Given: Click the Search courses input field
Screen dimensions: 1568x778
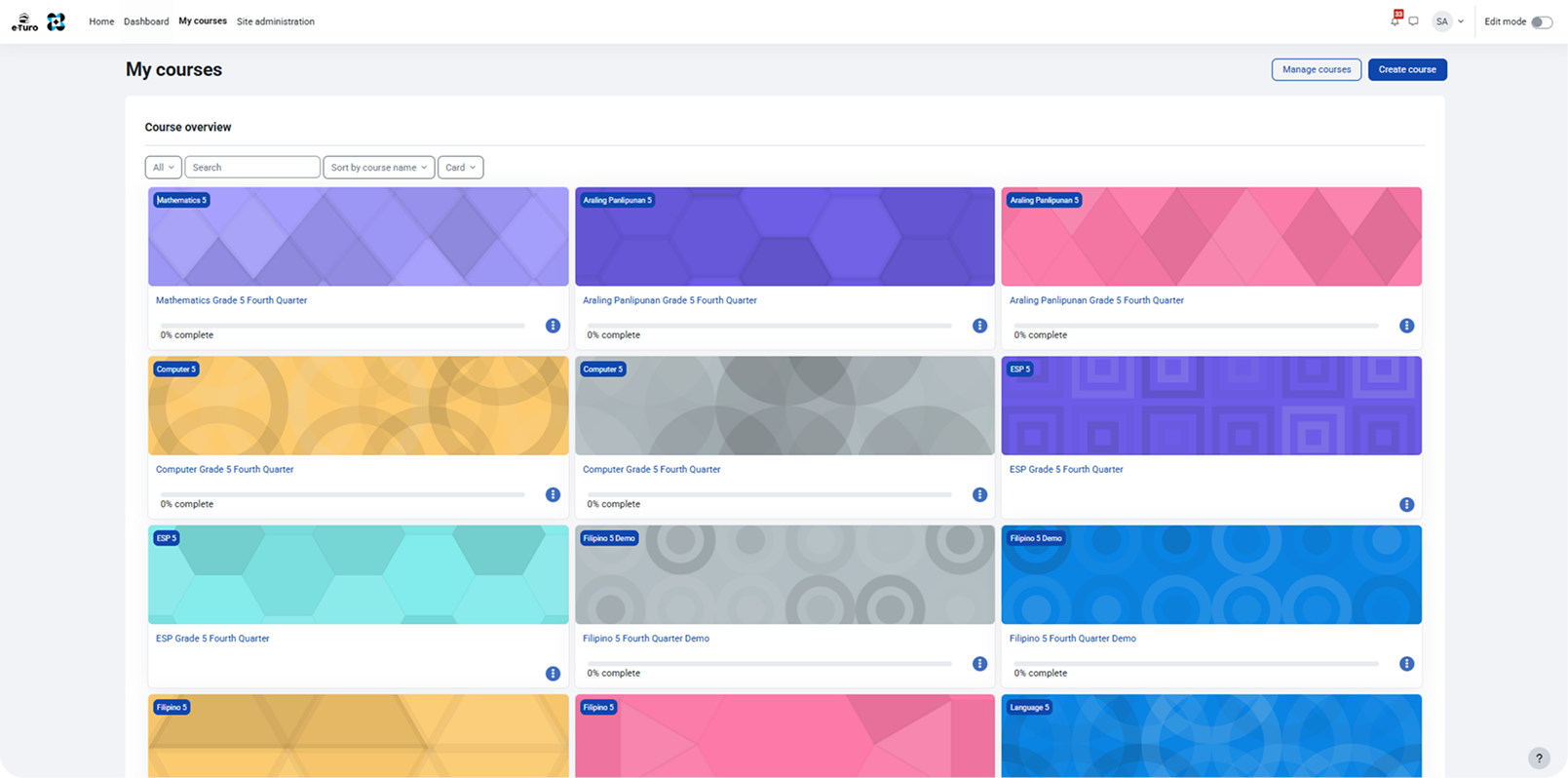Looking at the screenshot, I should 252,168.
